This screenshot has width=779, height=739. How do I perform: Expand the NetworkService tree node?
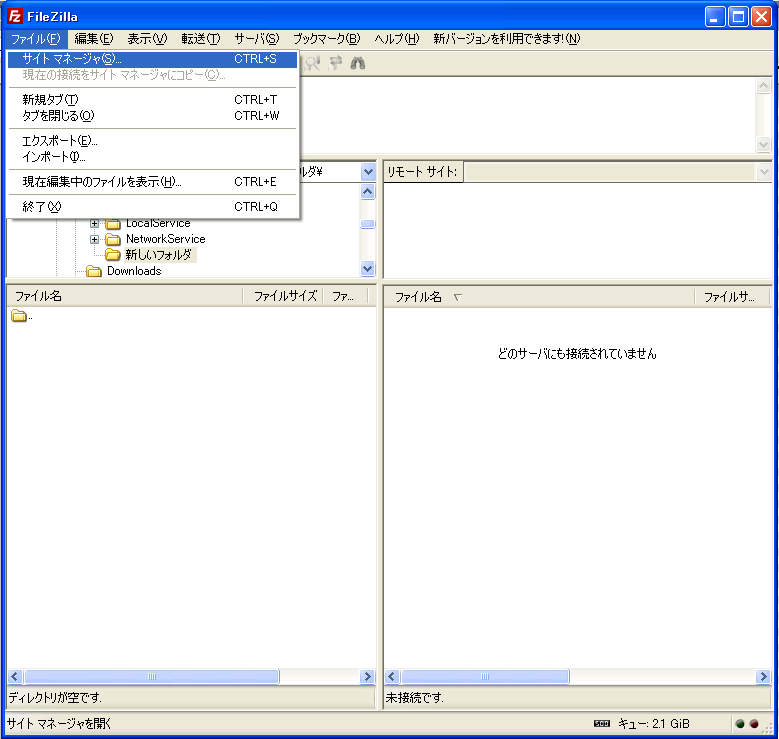coord(94,240)
